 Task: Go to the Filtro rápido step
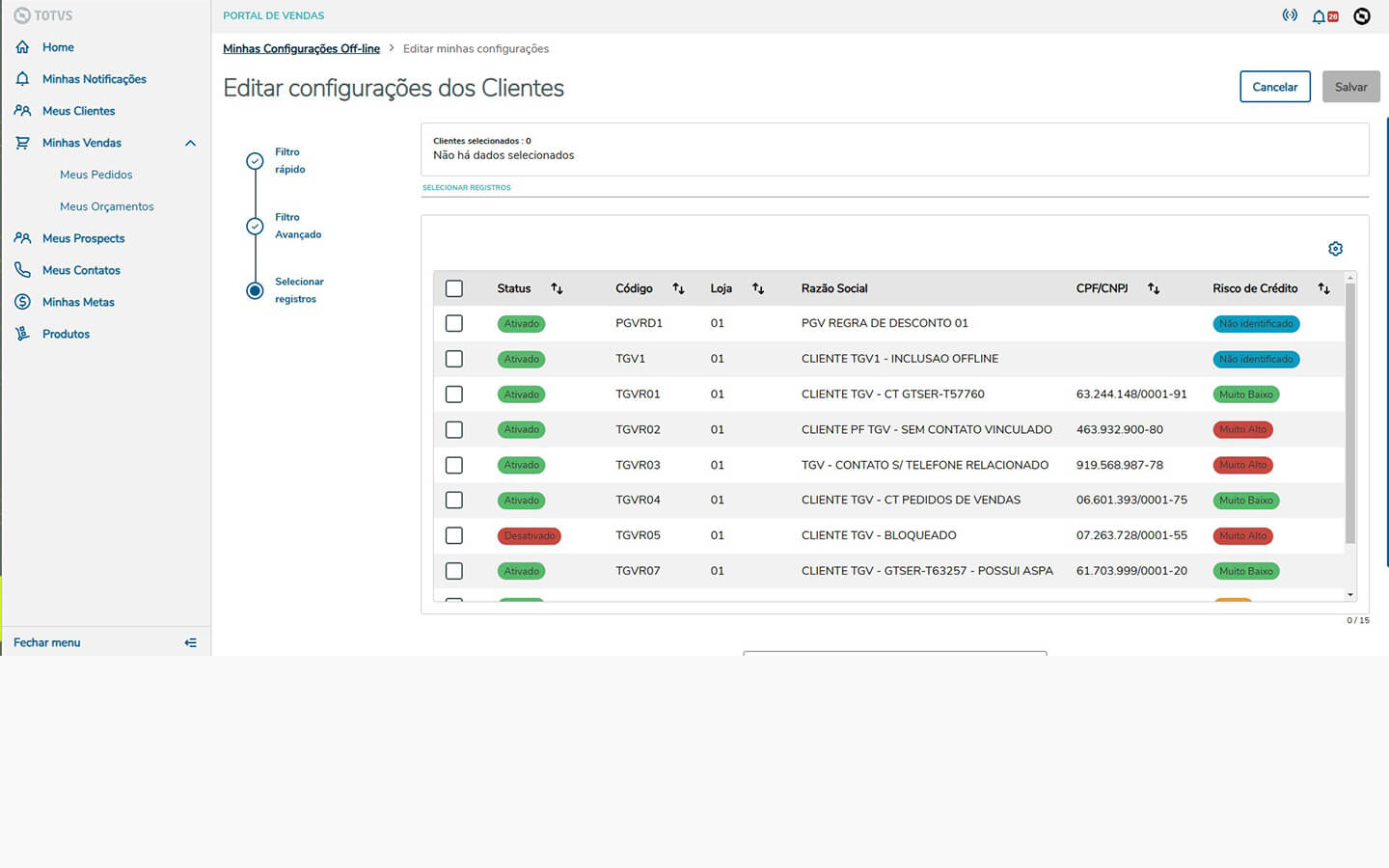coord(255,161)
